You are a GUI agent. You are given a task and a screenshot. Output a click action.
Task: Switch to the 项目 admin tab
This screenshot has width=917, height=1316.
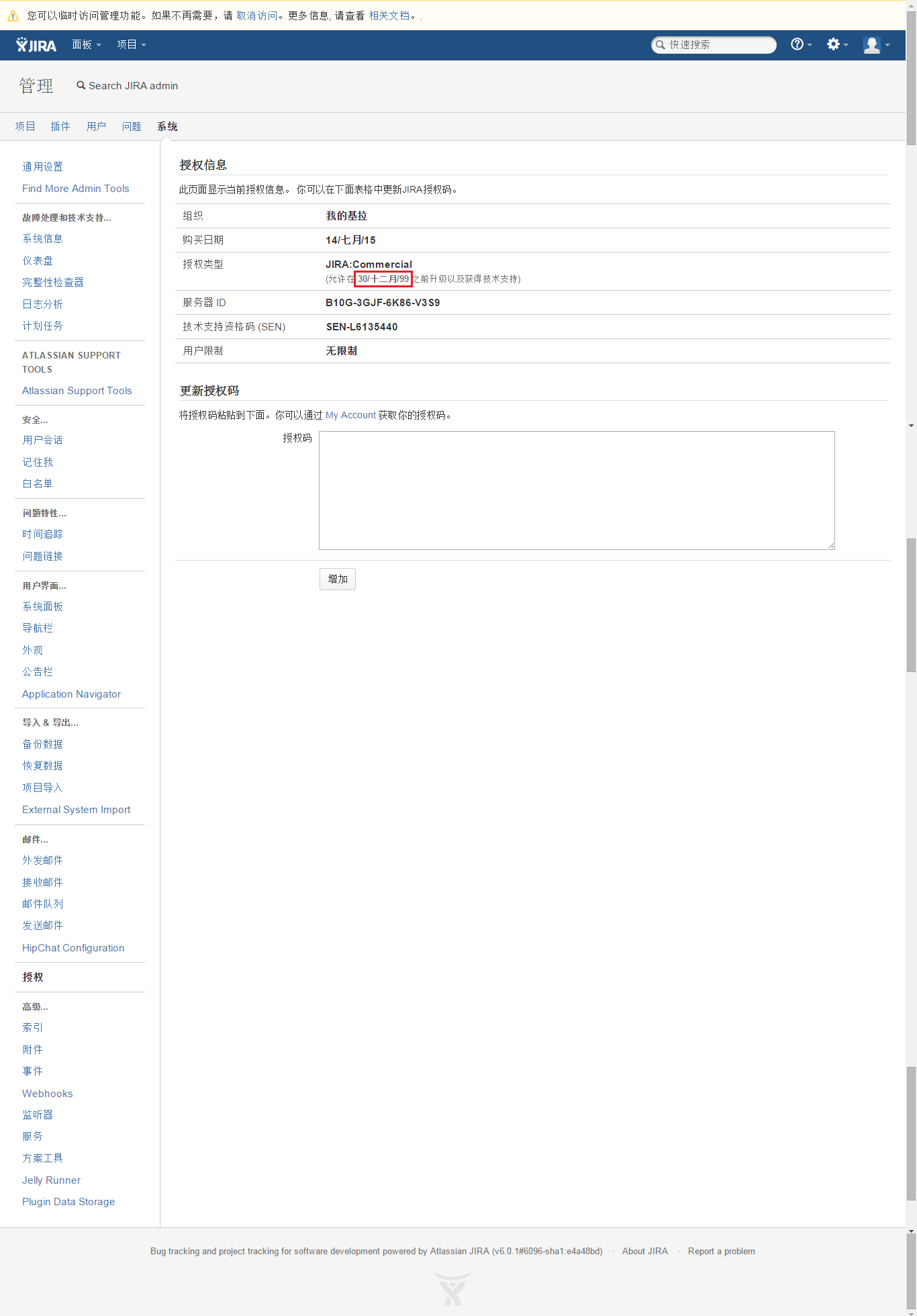(x=25, y=126)
